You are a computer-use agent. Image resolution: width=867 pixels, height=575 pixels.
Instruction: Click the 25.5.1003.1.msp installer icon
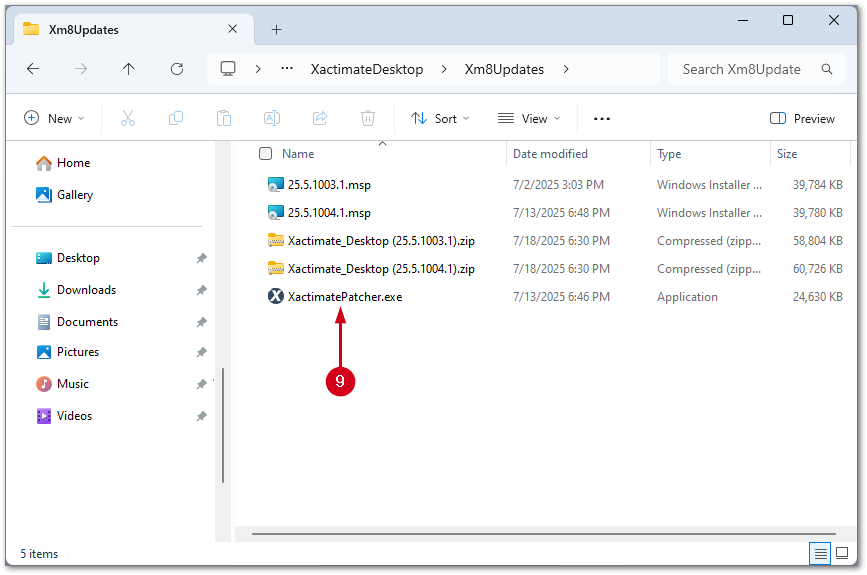(275, 185)
